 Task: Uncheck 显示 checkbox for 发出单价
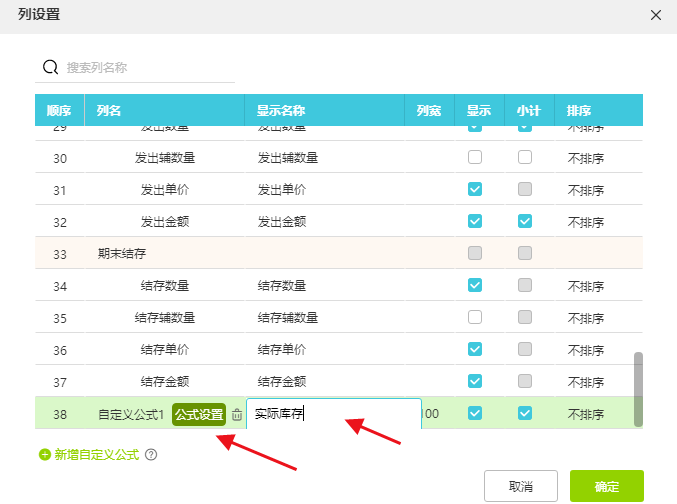pyautogui.click(x=475, y=189)
